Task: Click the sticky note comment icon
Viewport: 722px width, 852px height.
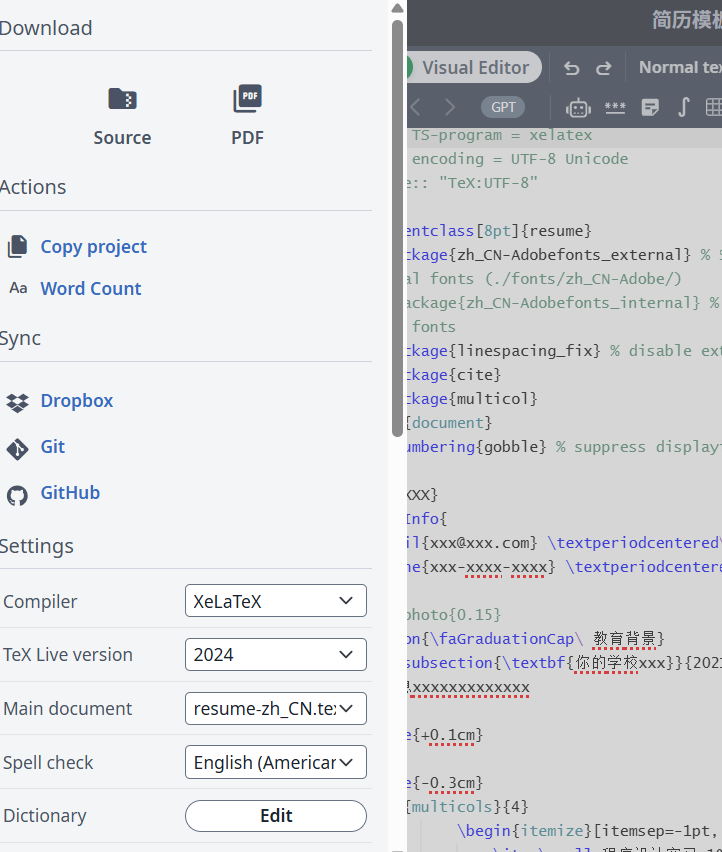Action: click(x=650, y=108)
